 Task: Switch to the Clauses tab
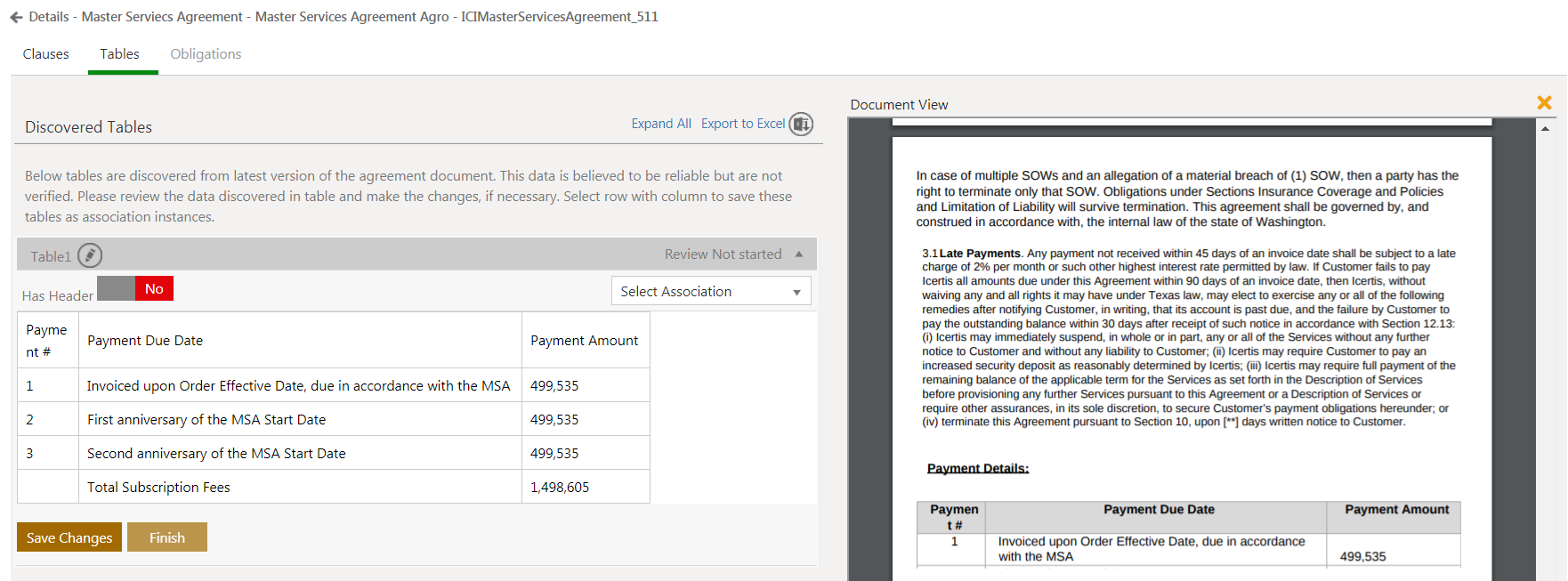(x=45, y=54)
